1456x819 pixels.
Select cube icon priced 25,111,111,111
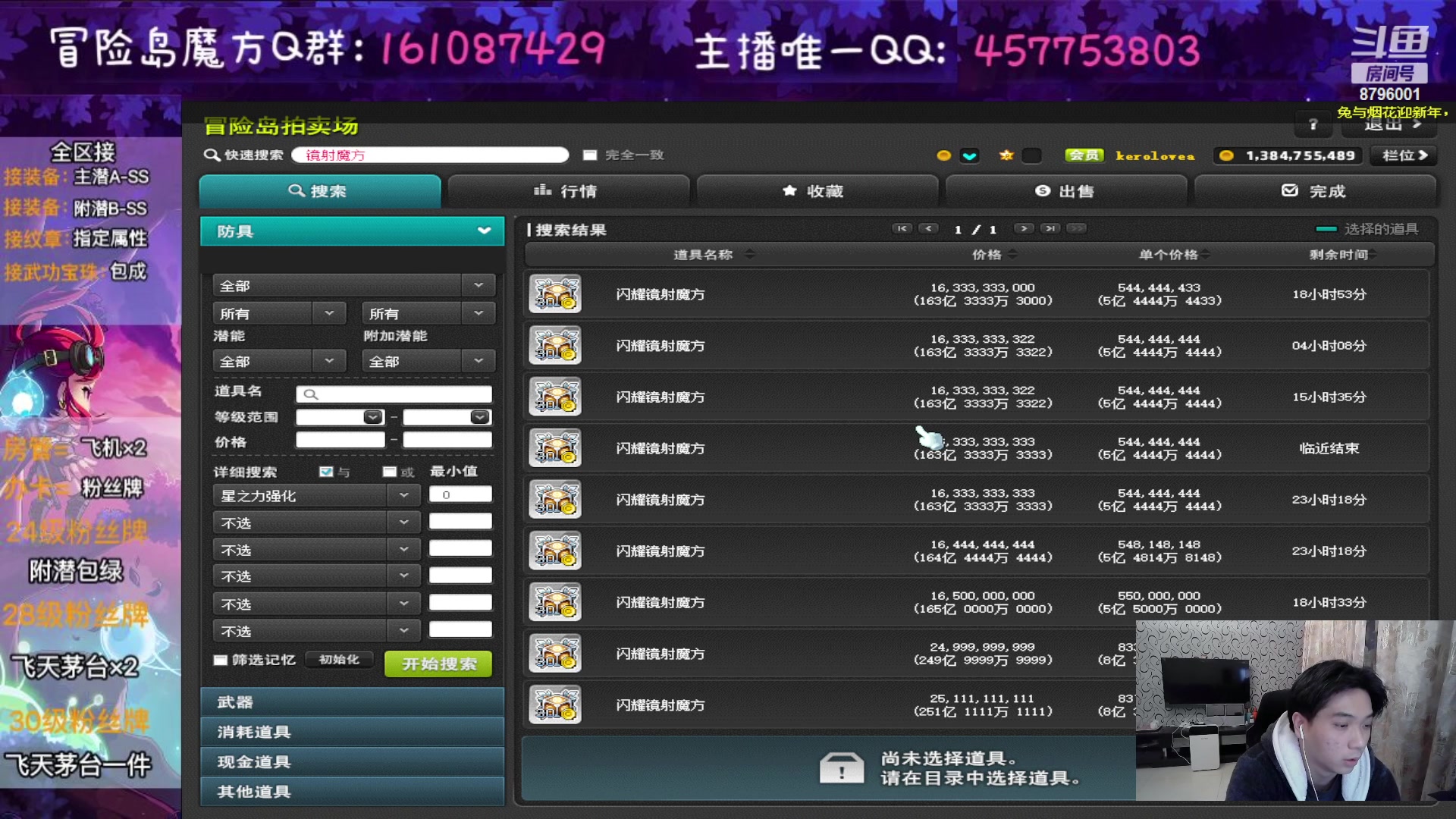[x=555, y=705]
